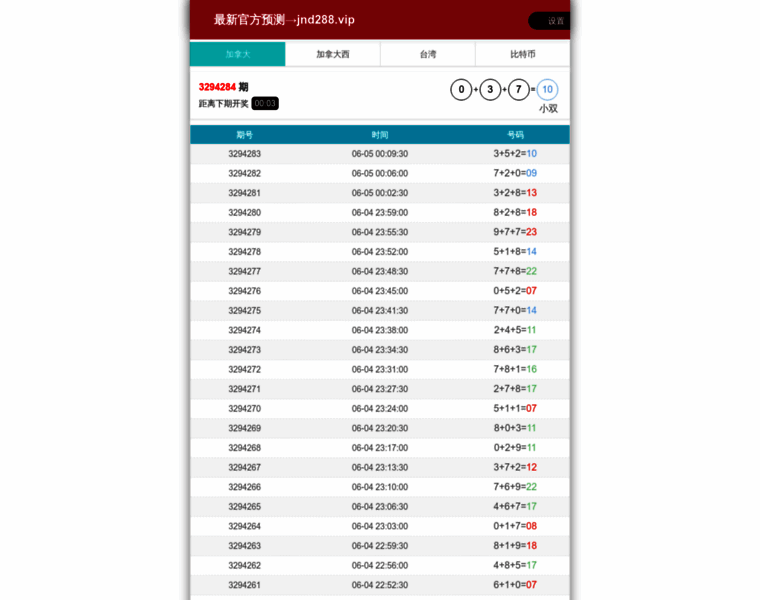
Task: Click time 06-04 23:55:30
Action: click(x=380, y=232)
